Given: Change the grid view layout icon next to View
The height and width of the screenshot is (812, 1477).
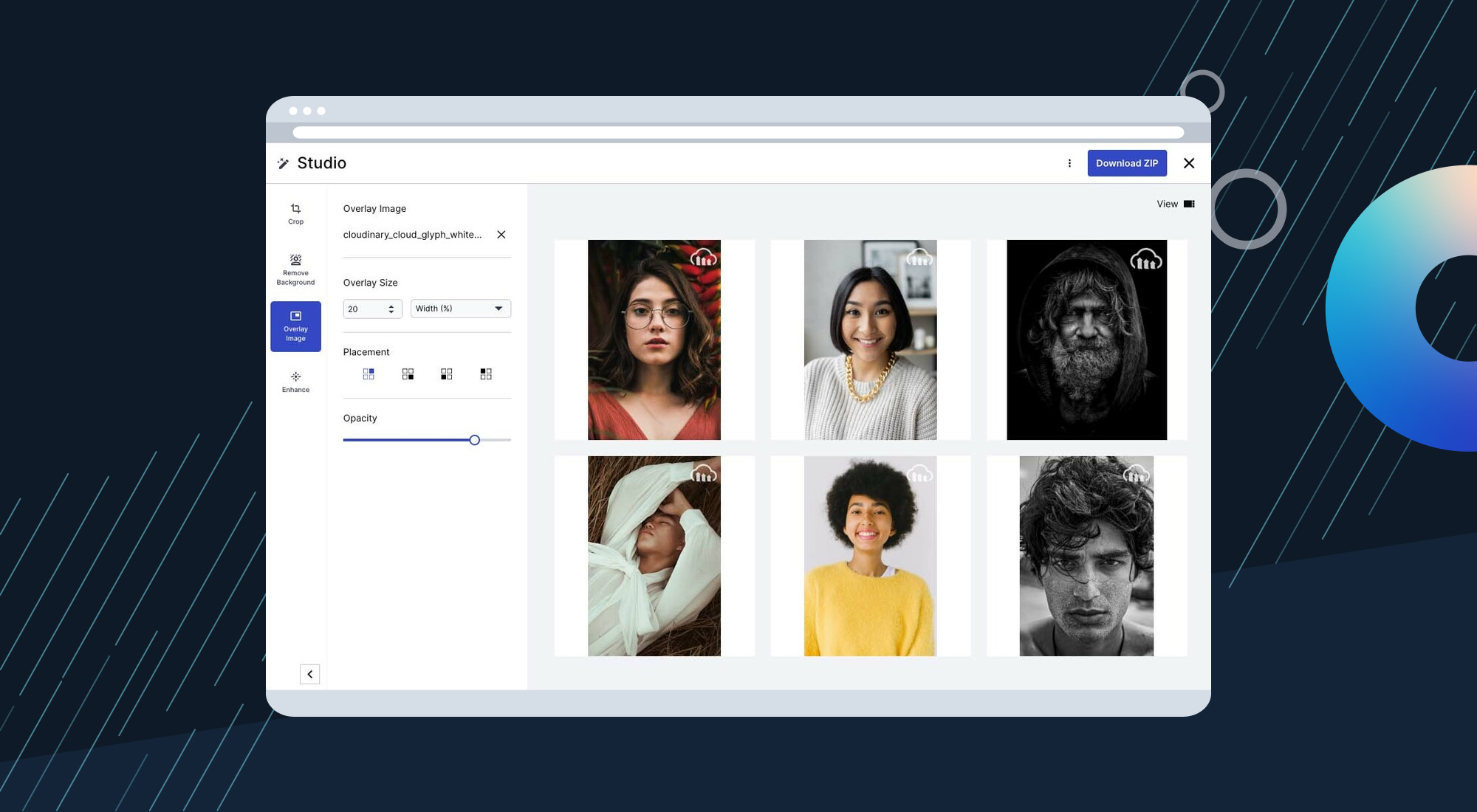Looking at the screenshot, I should [x=1189, y=204].
